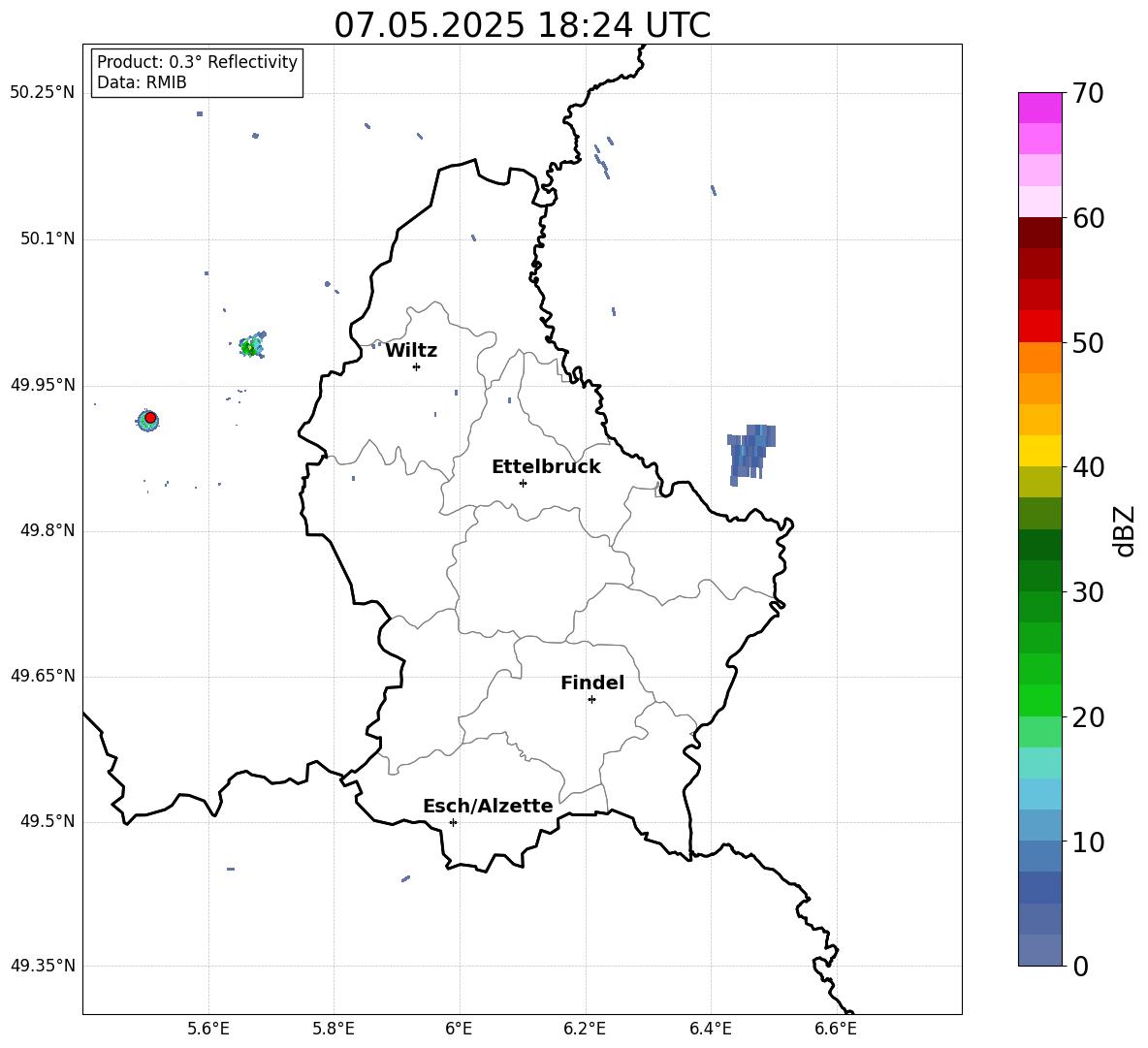Click the Product: 0.3° Reflectivity label
This screenshot has height=1048, width=1148.
click(197, 62)
